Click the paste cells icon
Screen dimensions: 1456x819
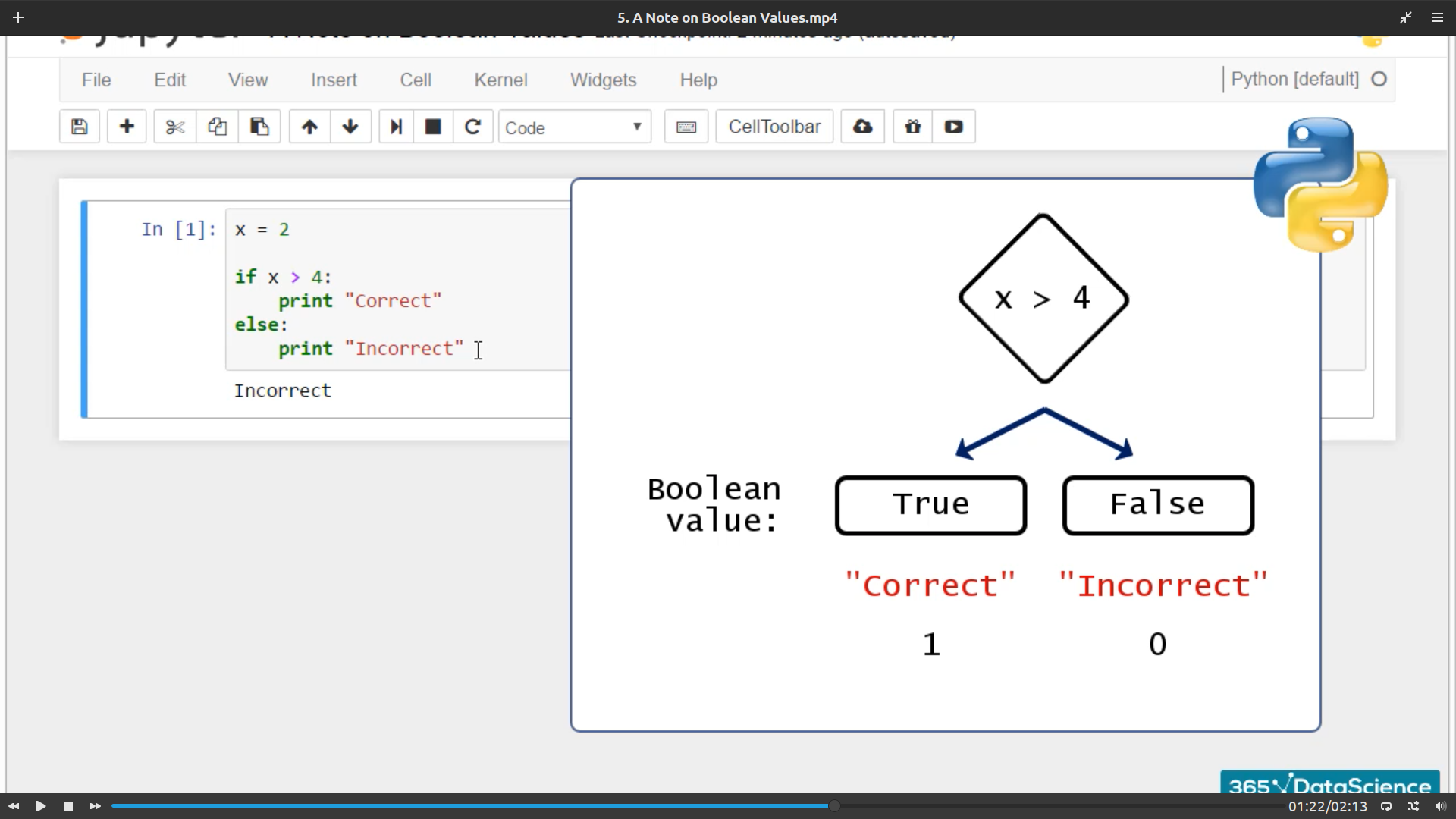pyautogui.click(x=259, y=127)
